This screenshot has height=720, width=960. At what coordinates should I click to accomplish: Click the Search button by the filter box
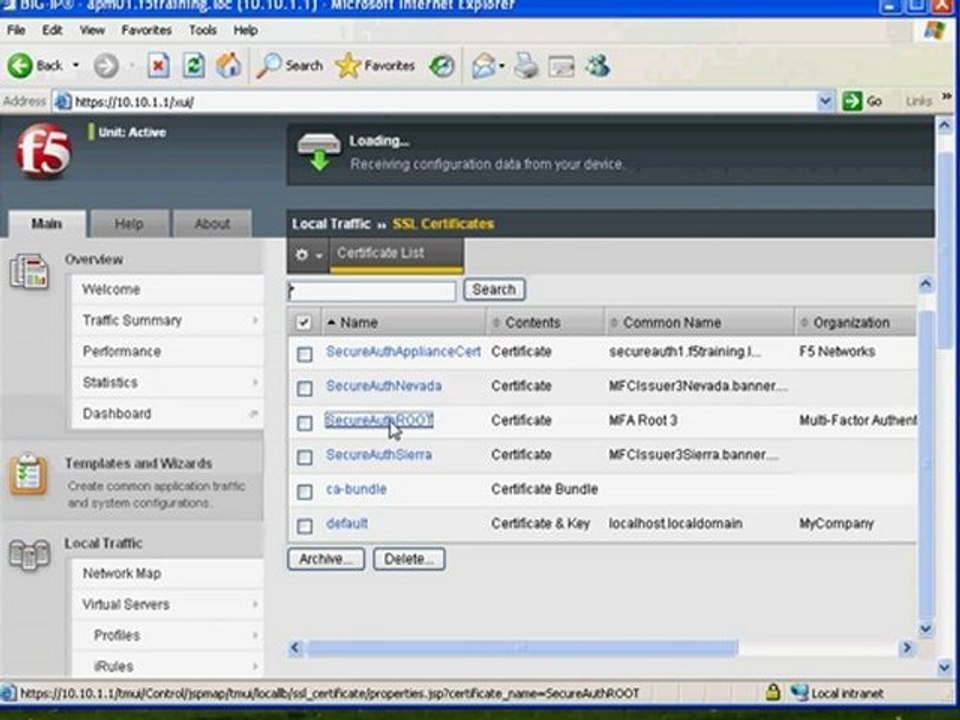(x=494, y=289)
